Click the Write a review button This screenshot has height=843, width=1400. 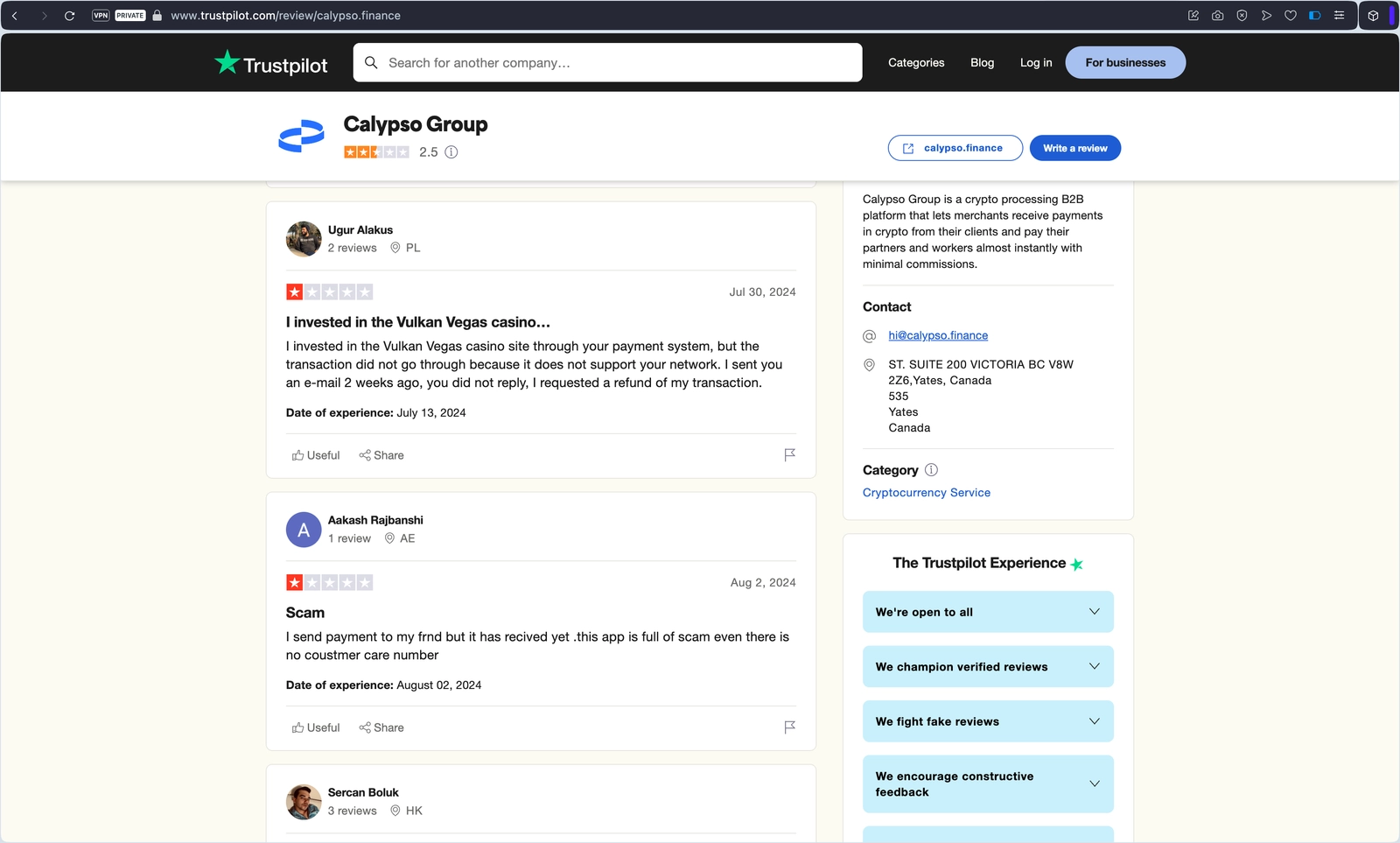click(1074, 148)
